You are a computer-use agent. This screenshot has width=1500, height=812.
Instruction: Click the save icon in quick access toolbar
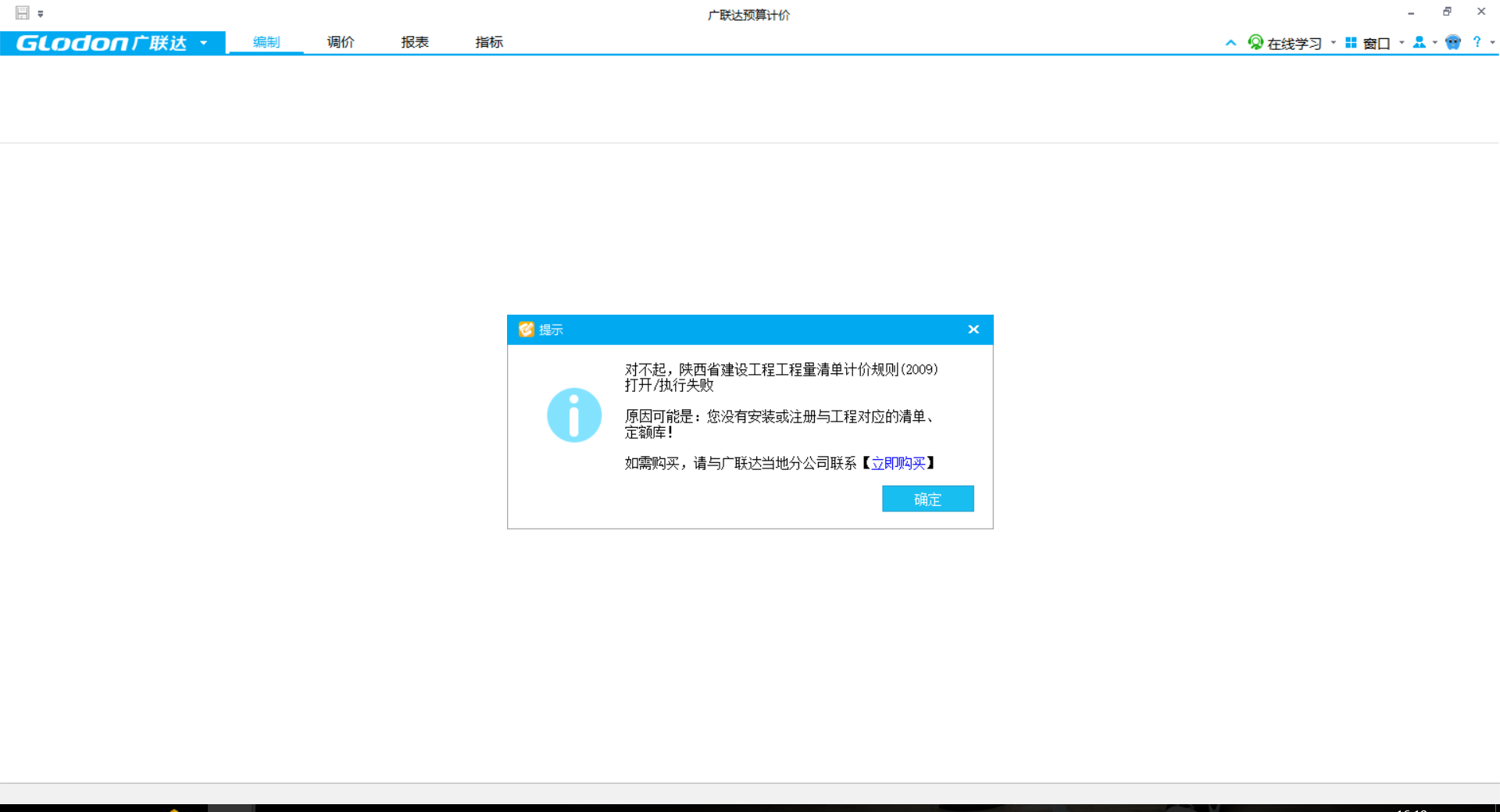click(x=22, y=12)
